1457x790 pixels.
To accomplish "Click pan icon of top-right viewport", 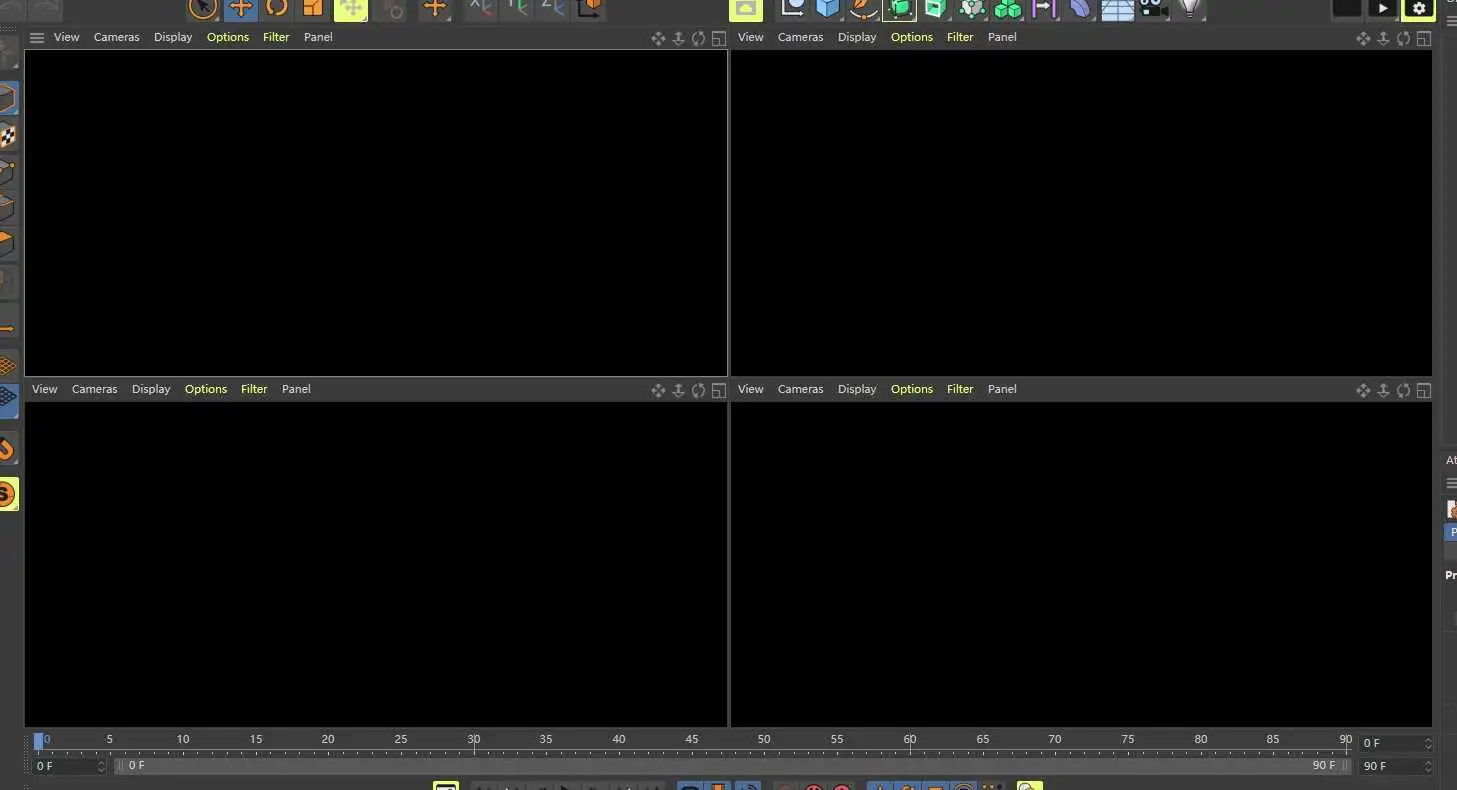I will tap(1363, 38).
